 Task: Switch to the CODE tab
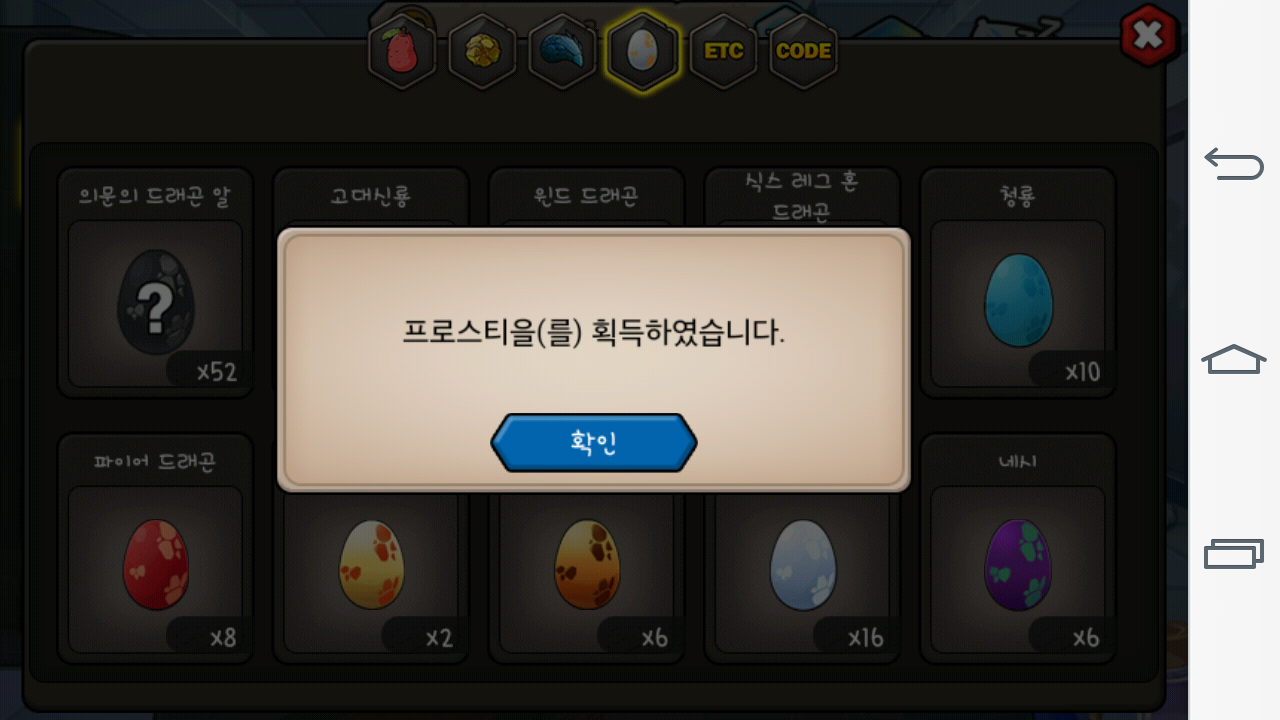[803, 52]
